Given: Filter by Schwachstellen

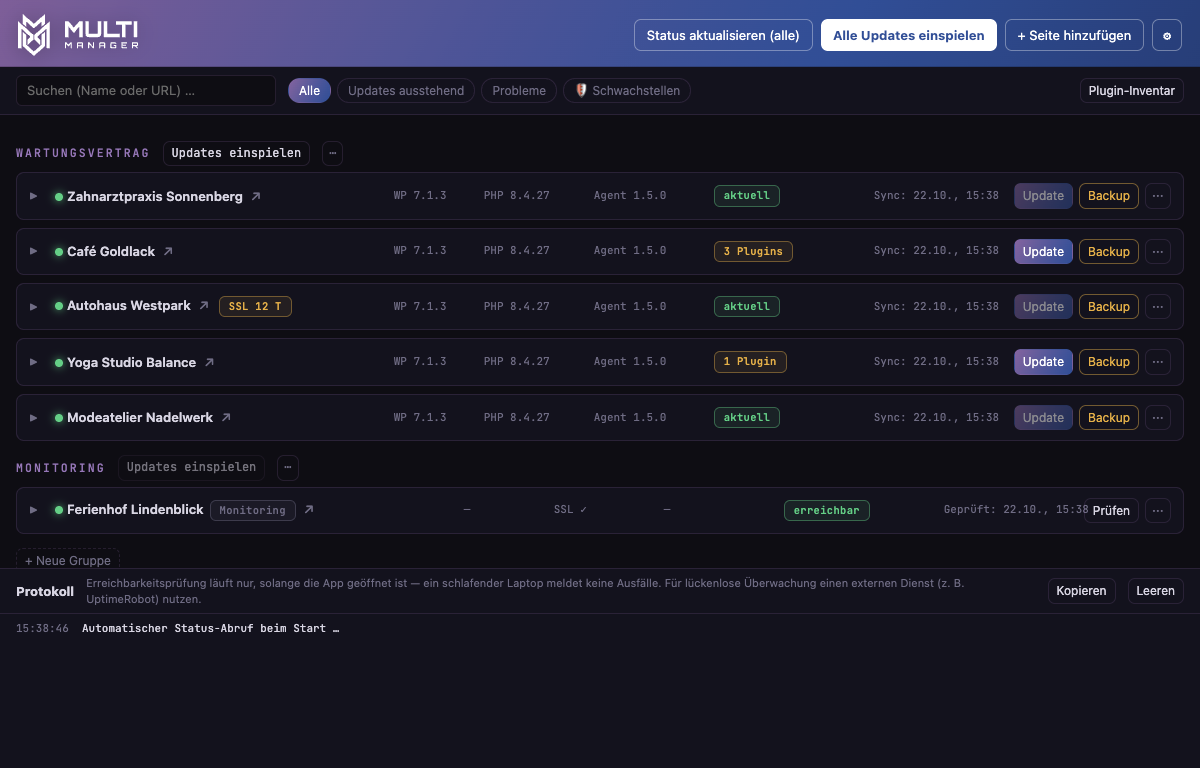Looking at the screenshot, I should click(x=627, y=91).
